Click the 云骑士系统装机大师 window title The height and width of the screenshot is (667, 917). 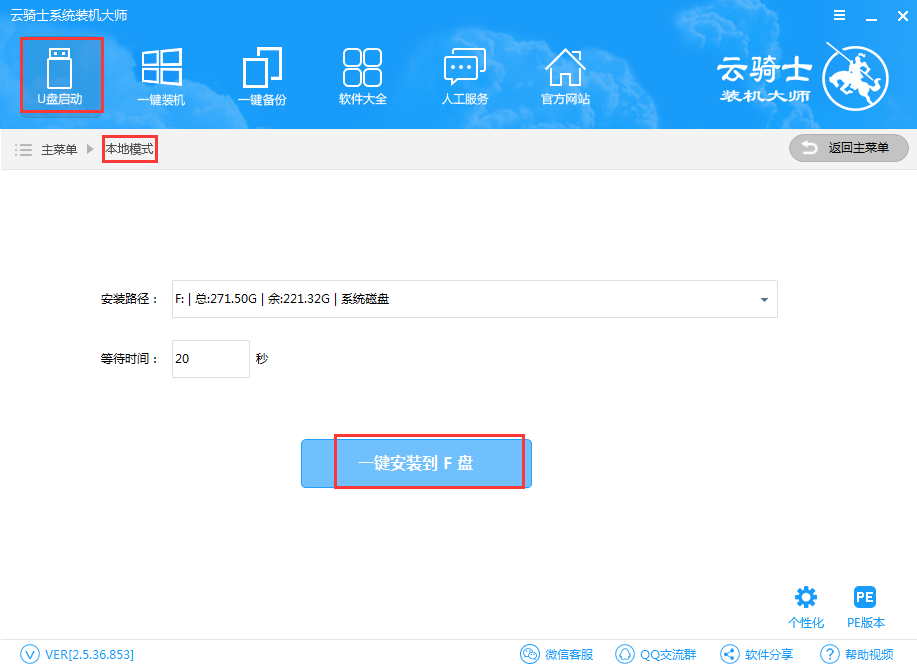click(x=69, y=15)
